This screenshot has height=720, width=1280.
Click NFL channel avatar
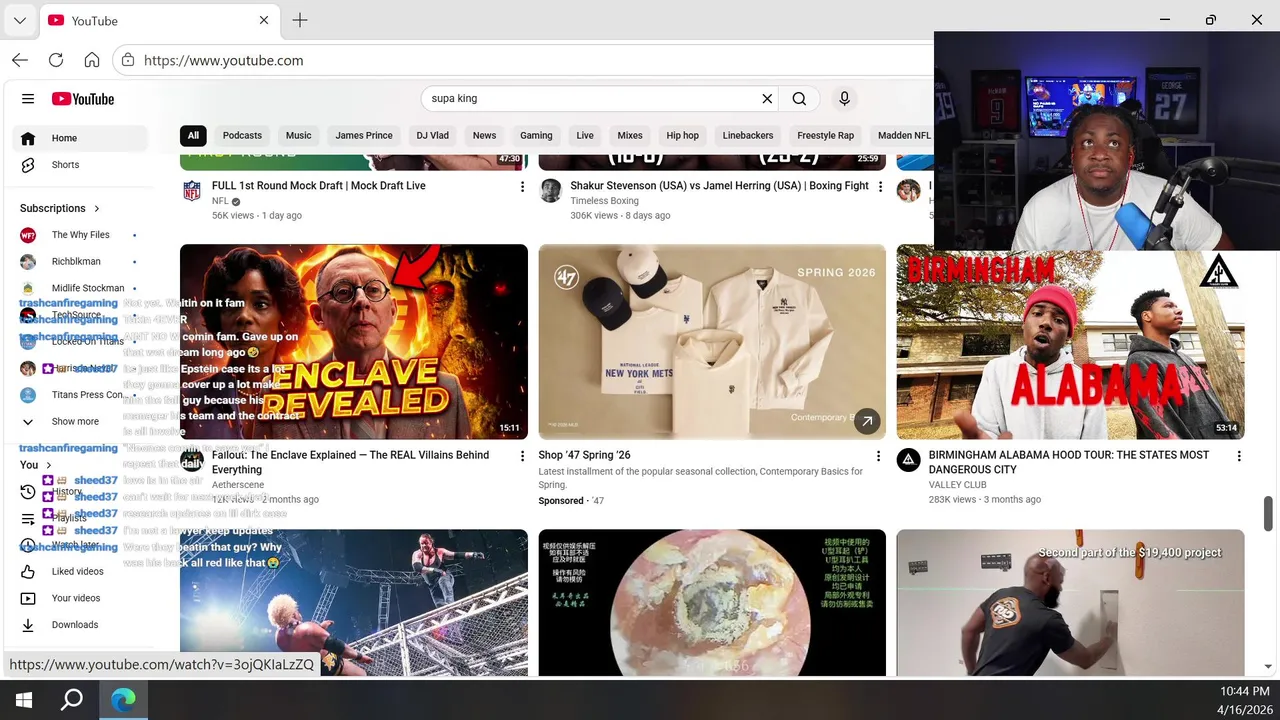[192, 191]
